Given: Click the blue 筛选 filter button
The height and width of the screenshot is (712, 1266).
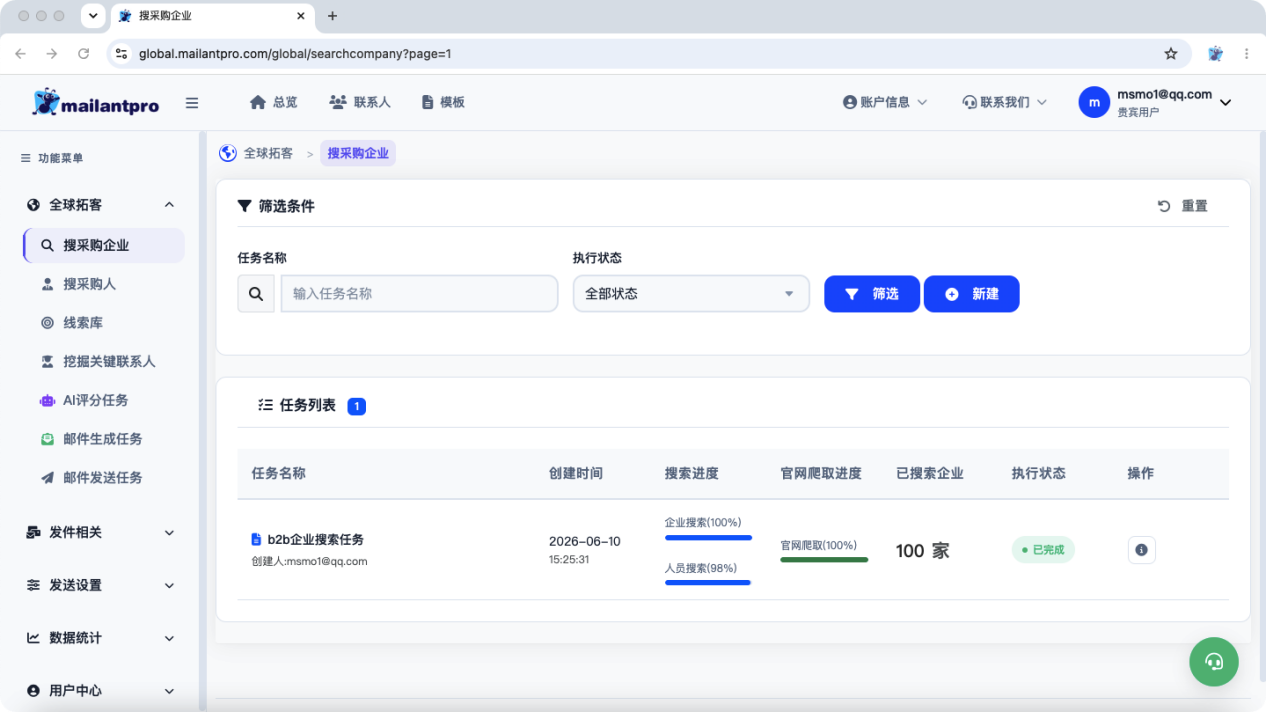Looking at the screenshot, I should click(872, 294).
